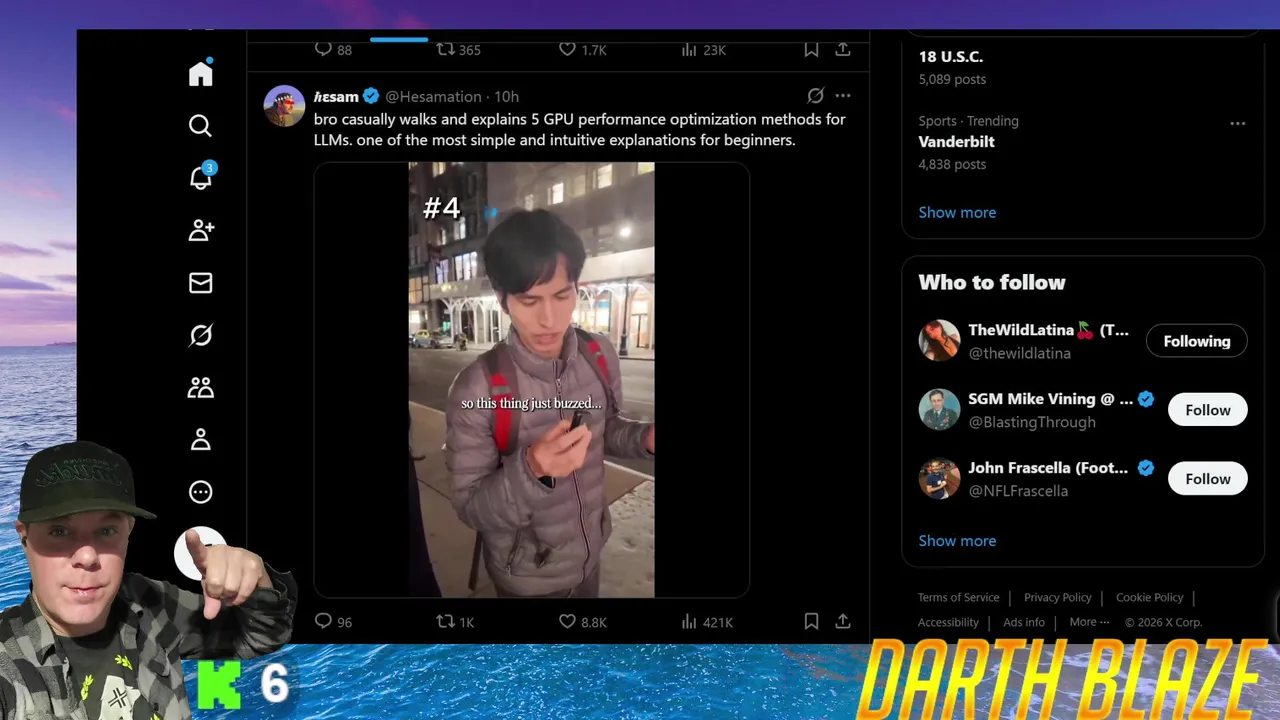
Task: Open Grok icon in sidebar
Action: 201,335
